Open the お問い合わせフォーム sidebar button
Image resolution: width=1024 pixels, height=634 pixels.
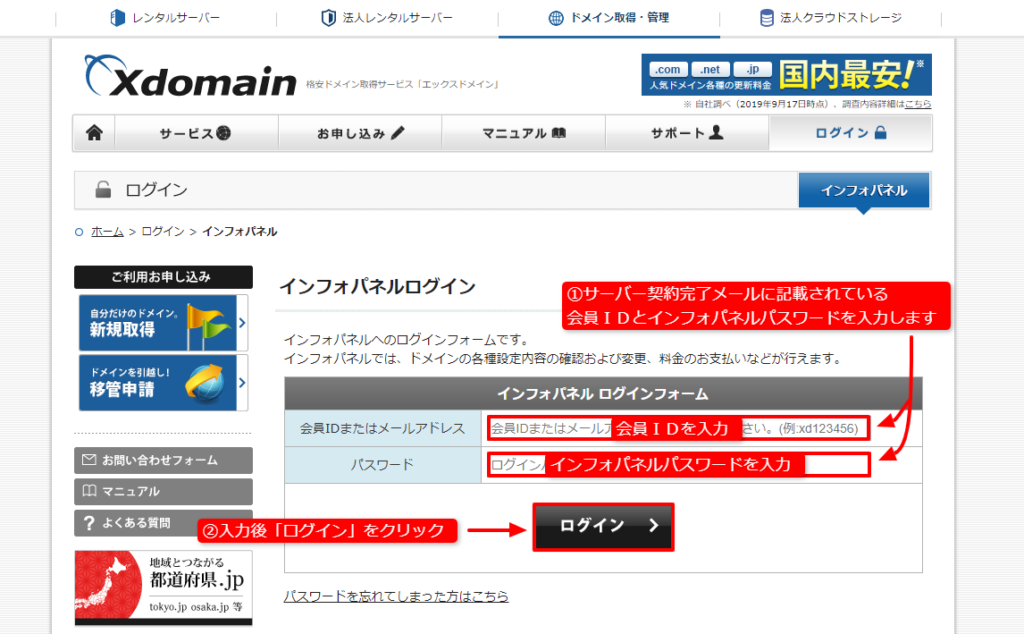(163, 460)
